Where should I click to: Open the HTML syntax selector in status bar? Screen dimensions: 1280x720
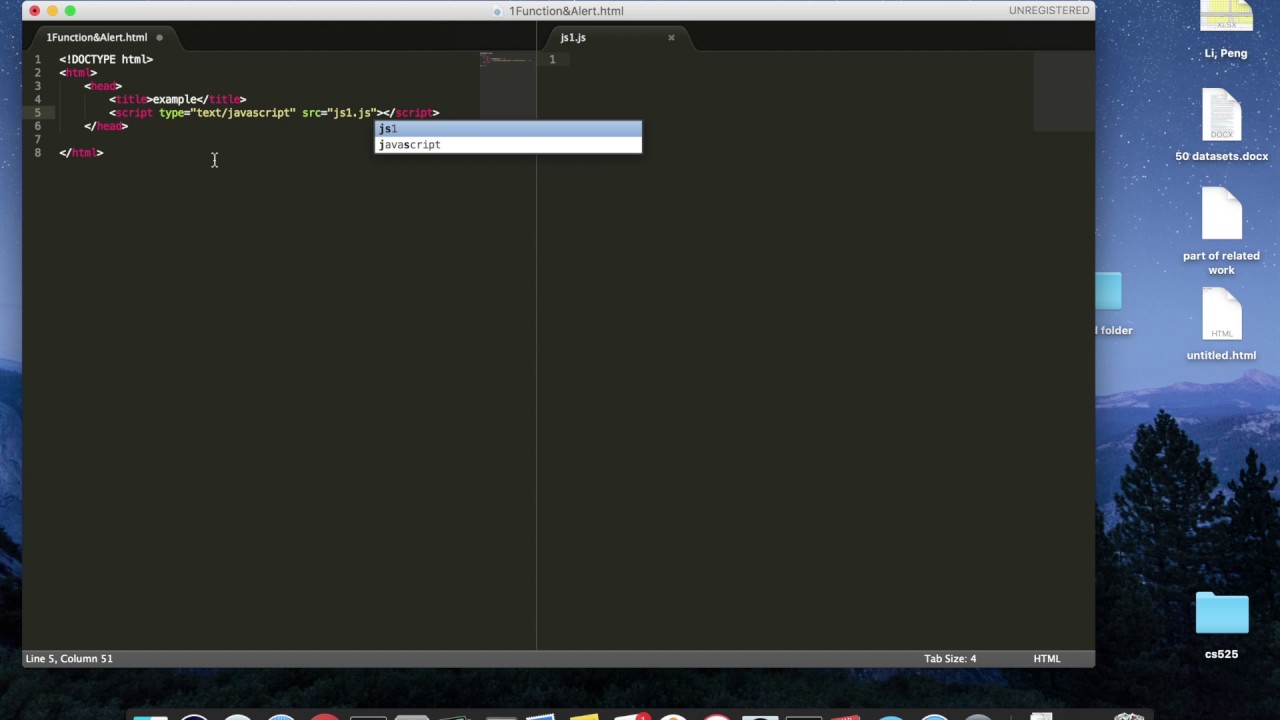click(x=1047, y=658)
